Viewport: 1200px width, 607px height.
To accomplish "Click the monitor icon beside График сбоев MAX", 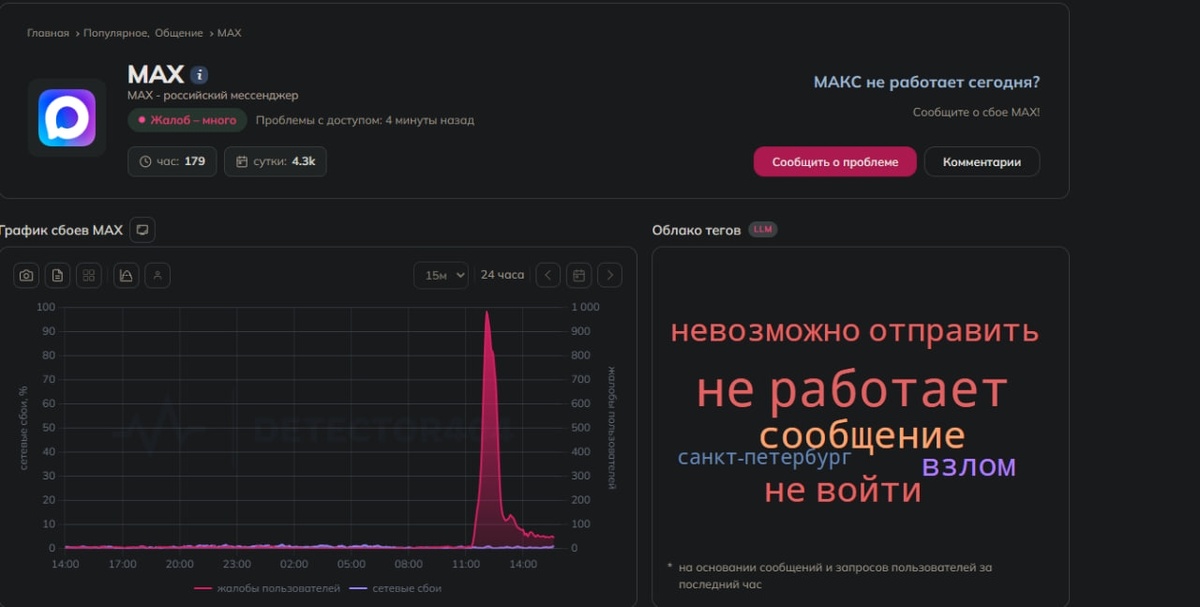I will (141, 229).
